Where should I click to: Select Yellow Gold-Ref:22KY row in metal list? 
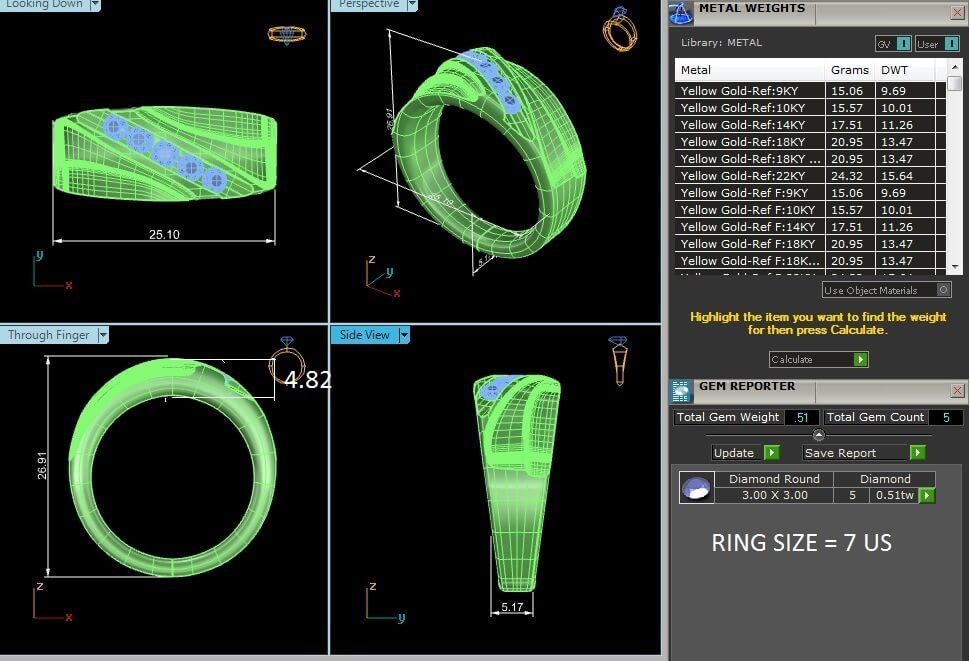pyautogui.click(x=750, y=176)
